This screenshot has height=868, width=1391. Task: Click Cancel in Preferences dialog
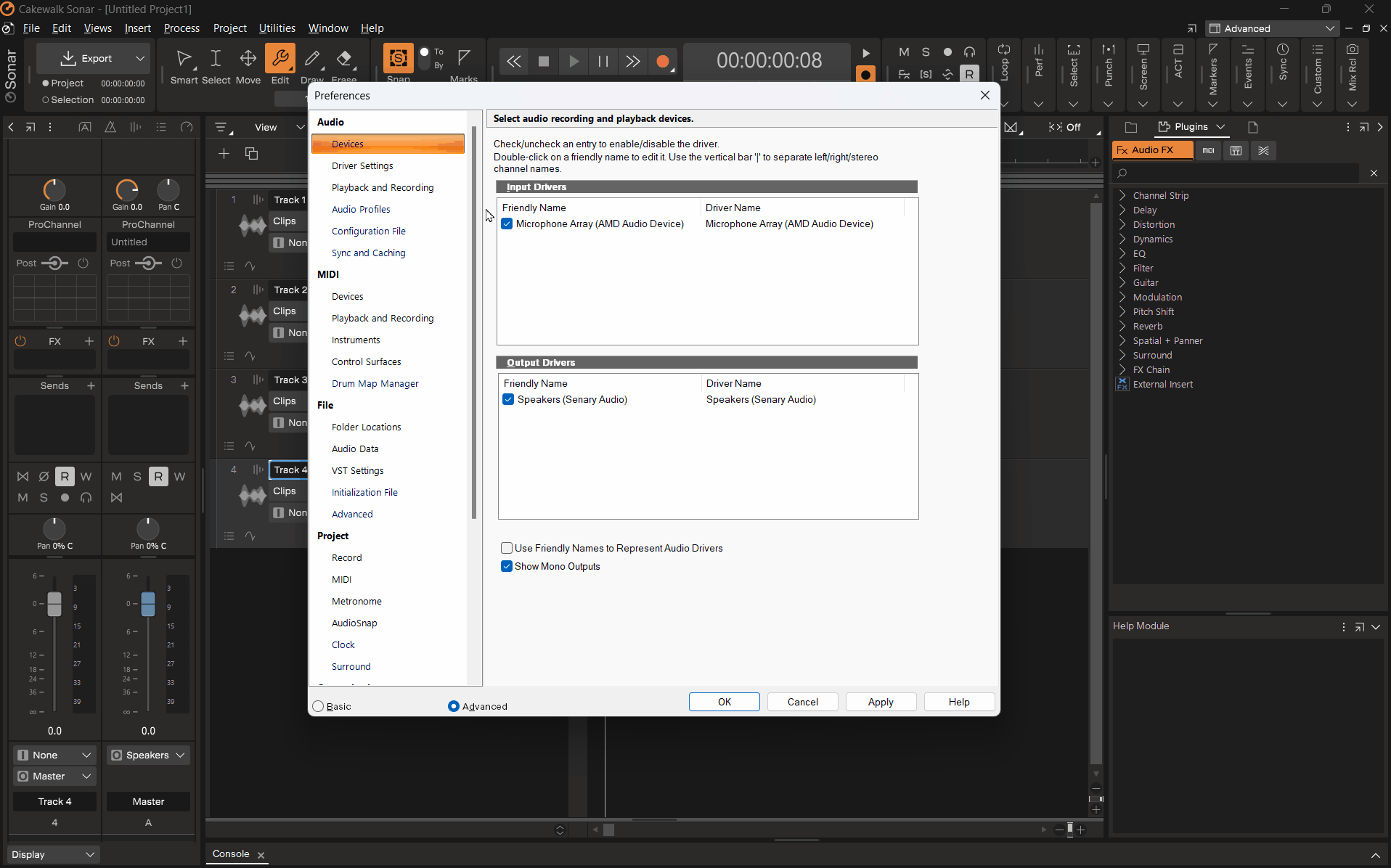pyautogui.click(x=802, y=702)
